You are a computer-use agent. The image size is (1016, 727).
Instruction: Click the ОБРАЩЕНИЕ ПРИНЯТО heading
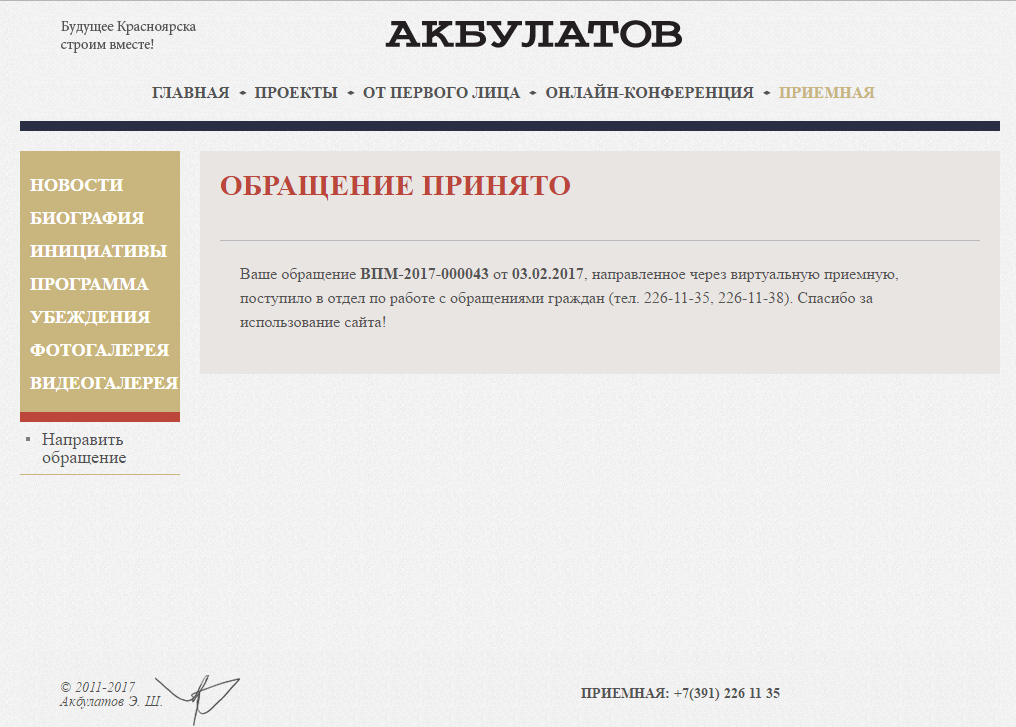[x=395, y=186]
